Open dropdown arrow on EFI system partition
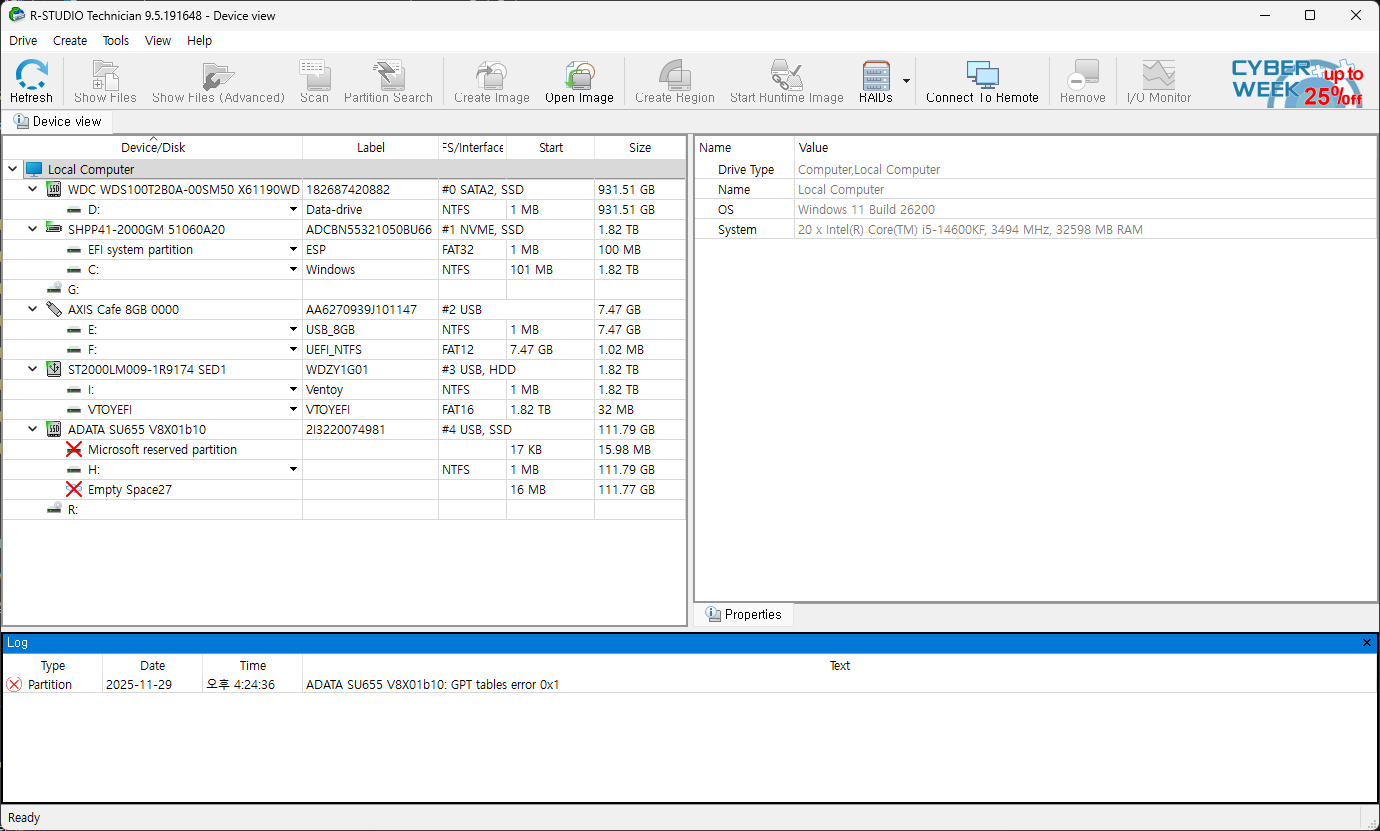 [x=294, y=250]
